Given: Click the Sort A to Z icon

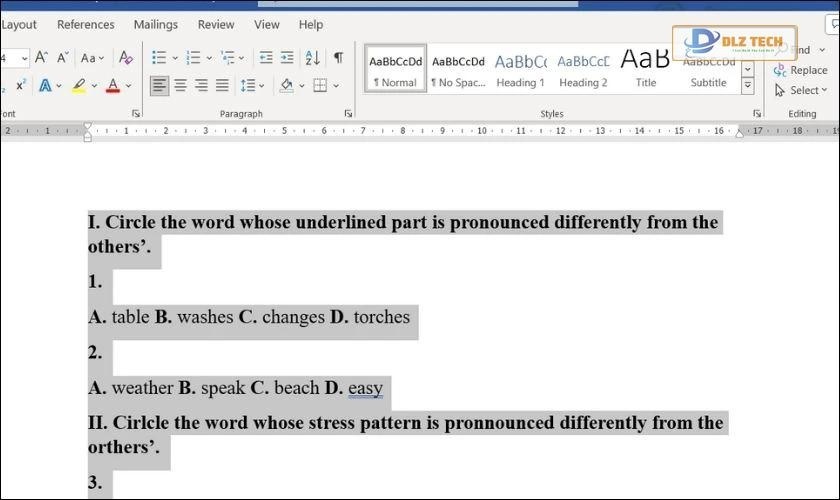Looking at the screenshot, I should pos(312,58).
